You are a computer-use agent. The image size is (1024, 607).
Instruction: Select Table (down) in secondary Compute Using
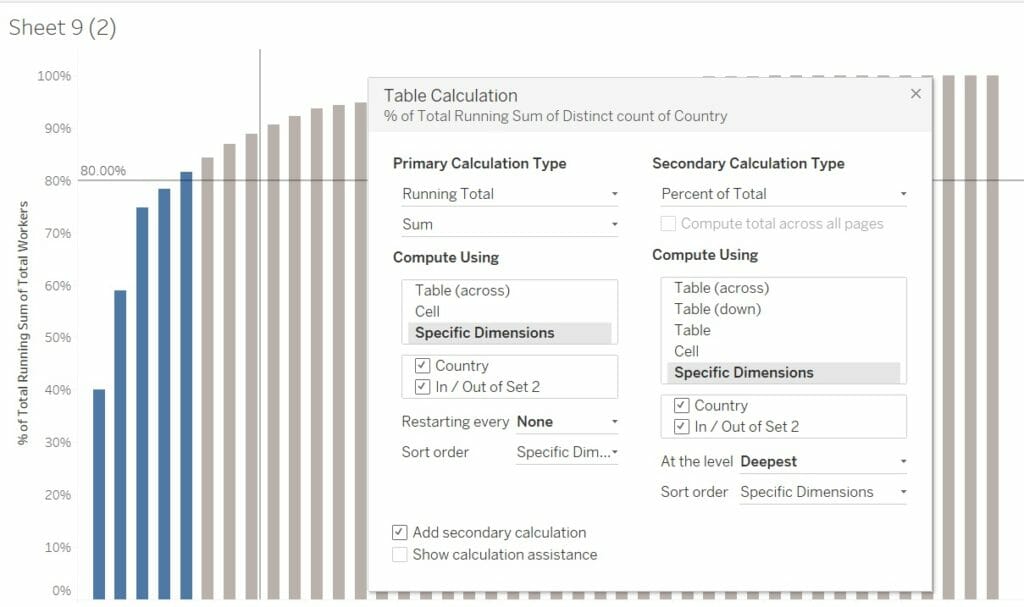(x=717, y=309)
